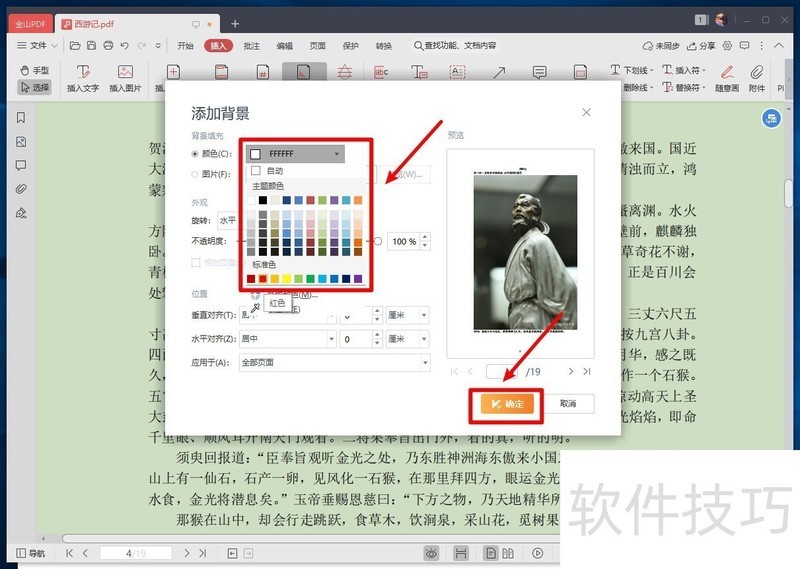Open the bookmark panel in left sidebar
This screenshot has height=569, width=800.
(20, 118)
